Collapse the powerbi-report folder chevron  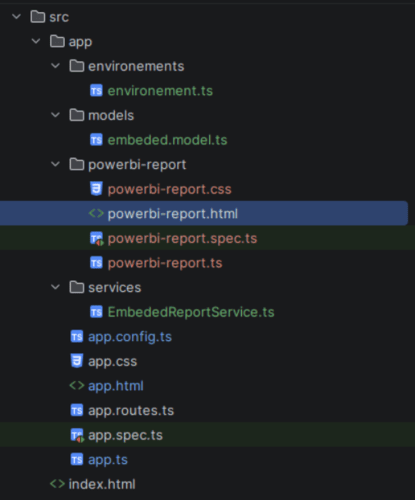[55, 164]
